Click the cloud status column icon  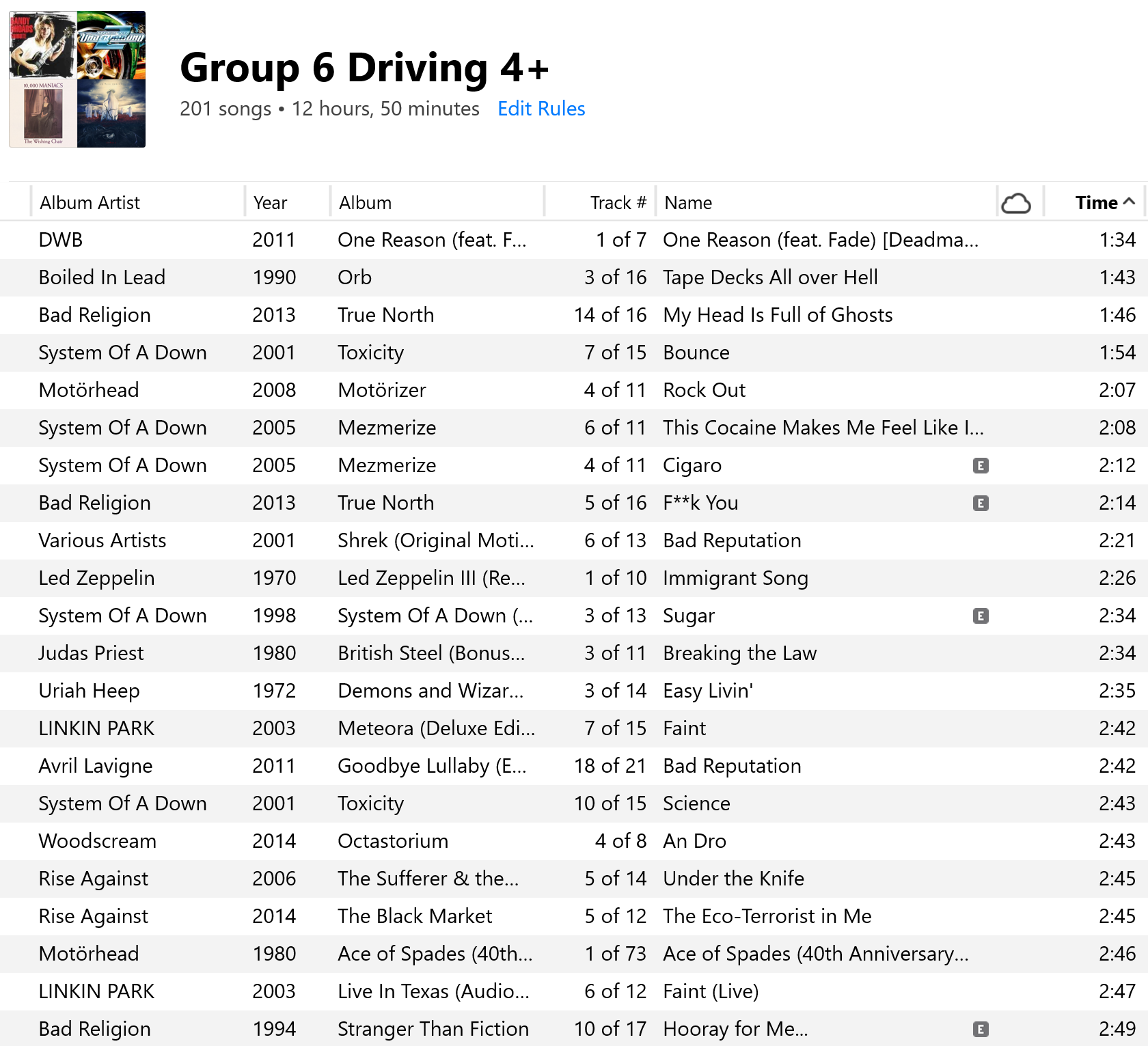pos(1015,203)
